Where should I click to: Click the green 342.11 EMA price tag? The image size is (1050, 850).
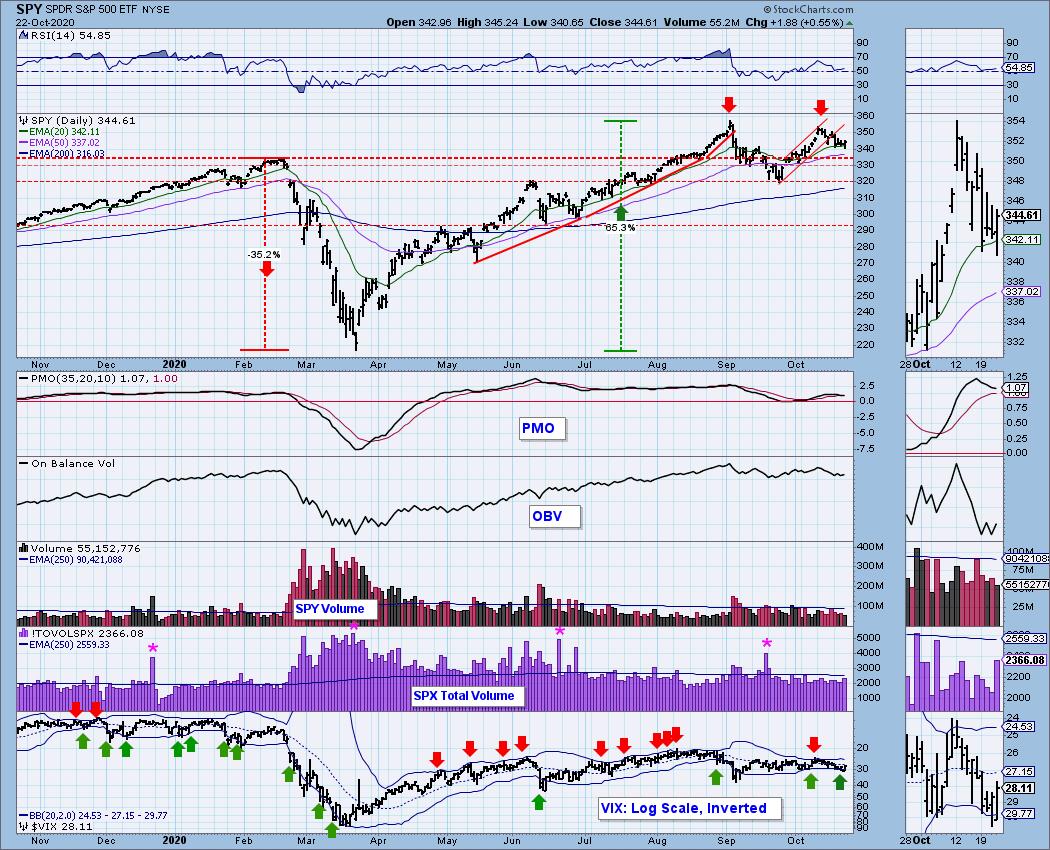pyautogui.click(x=1022, y=239)
